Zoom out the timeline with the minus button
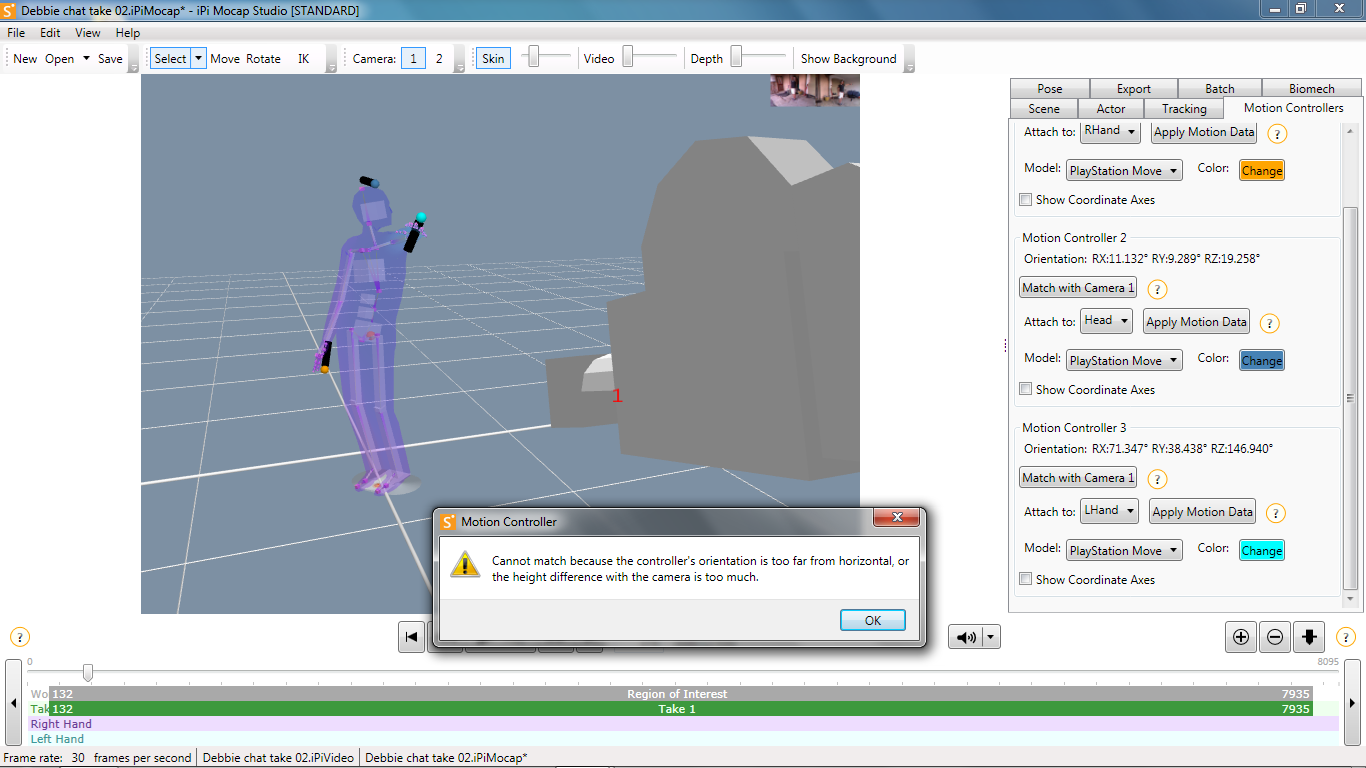This screenshot has height=768, width=1366. click(1275, 637)
